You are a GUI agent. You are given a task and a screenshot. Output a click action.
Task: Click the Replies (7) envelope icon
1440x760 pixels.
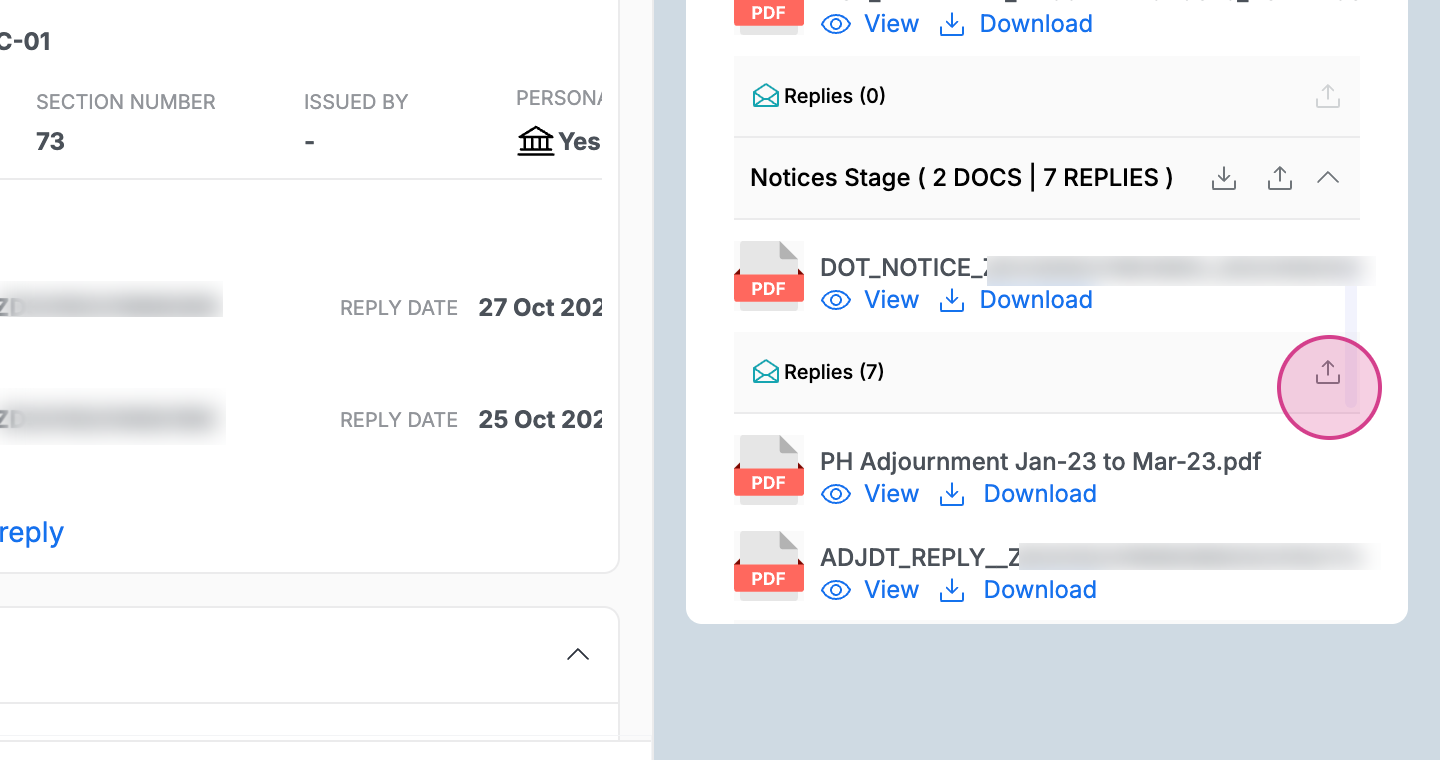coord(765,372)
